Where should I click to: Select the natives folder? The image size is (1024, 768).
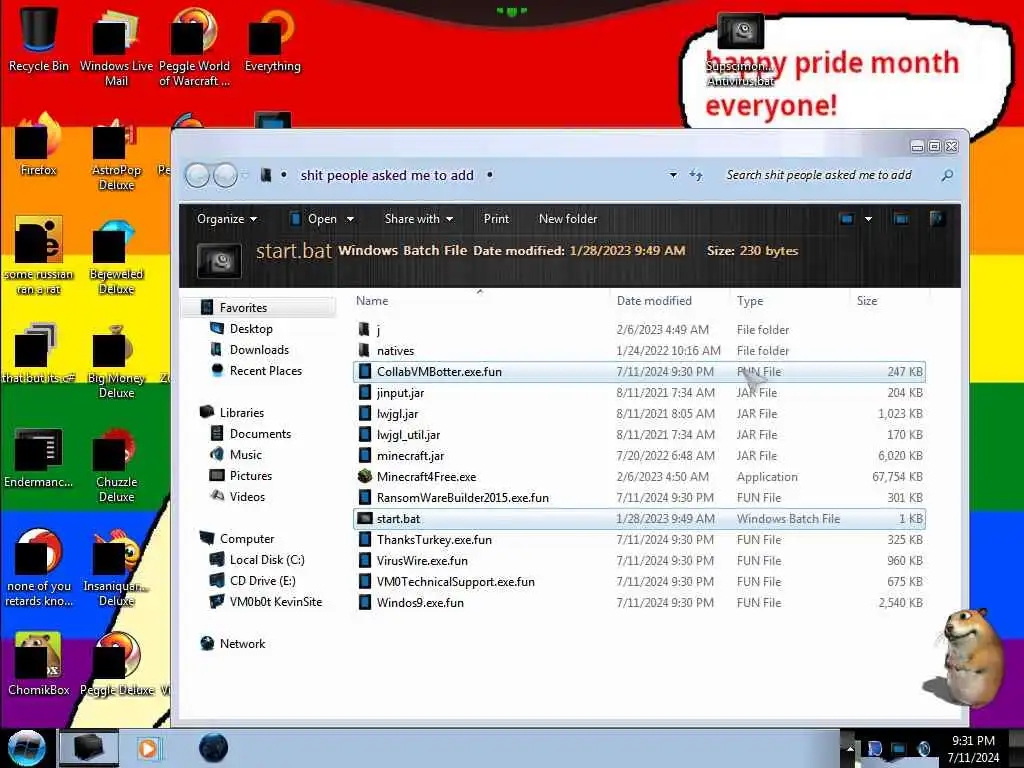(639, 351)
